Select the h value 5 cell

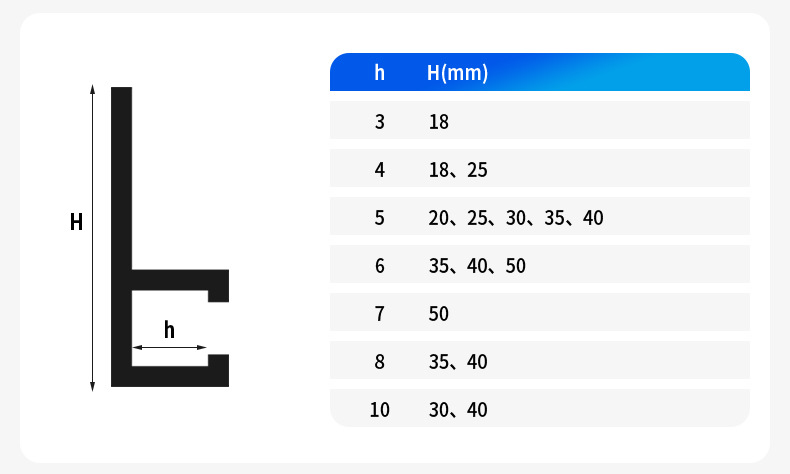point(379,218)
